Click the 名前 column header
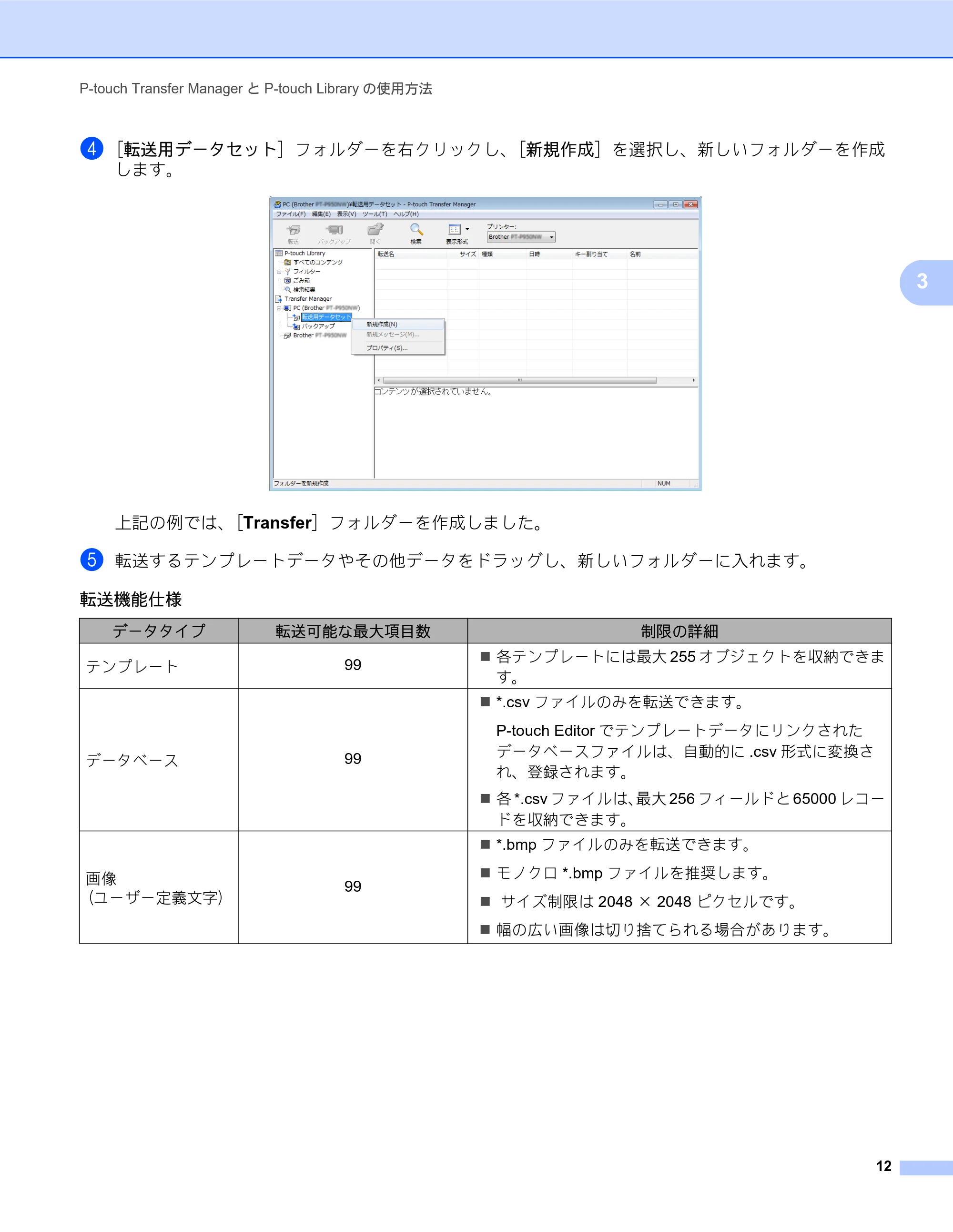This screenshot has height=1232, width=953. (662, 255)
